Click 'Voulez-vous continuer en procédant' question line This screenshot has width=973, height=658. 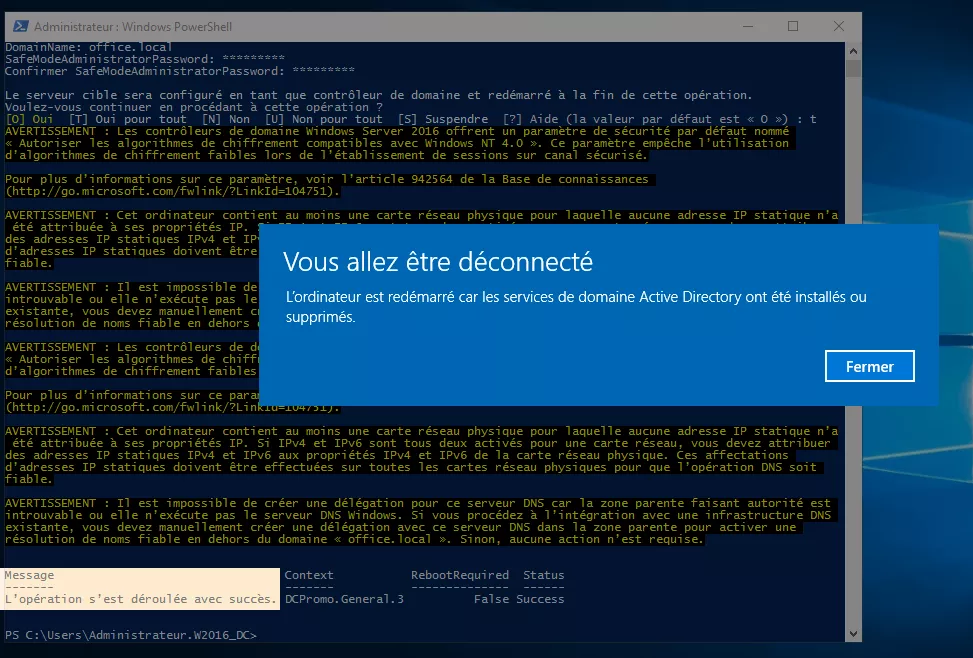(x=194, y=107)
